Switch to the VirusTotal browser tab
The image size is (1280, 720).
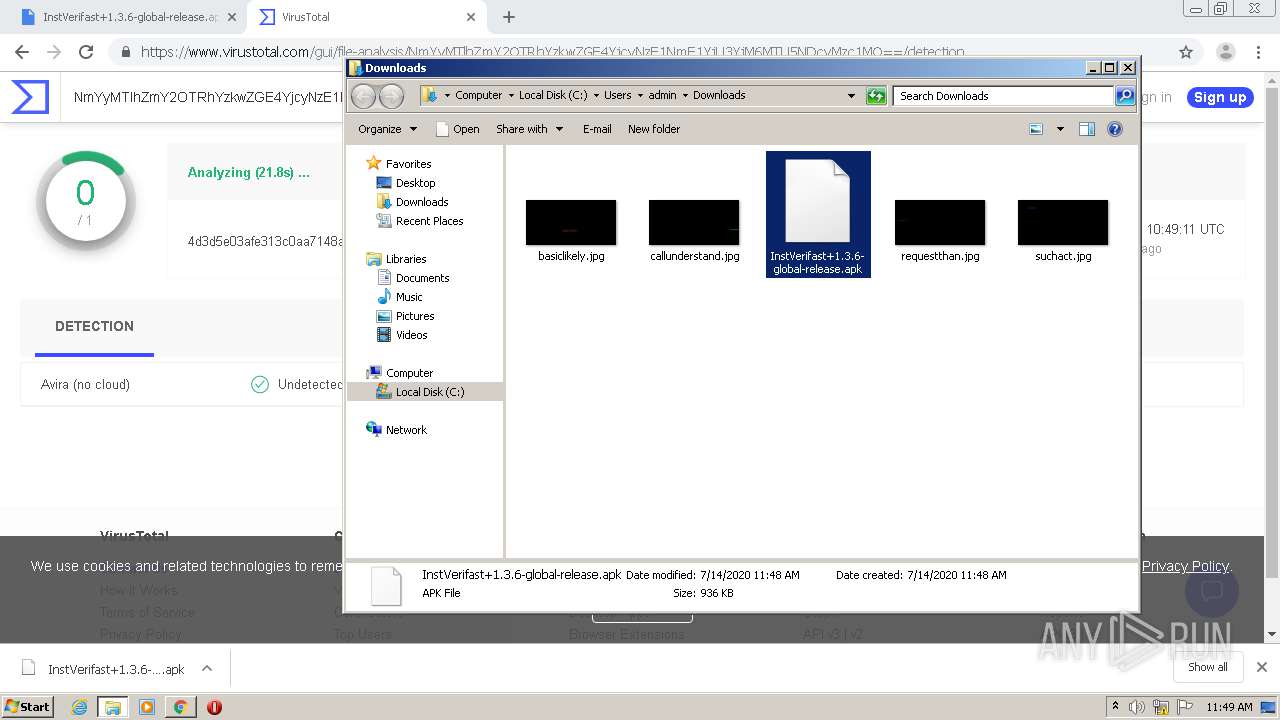point(365,17)
